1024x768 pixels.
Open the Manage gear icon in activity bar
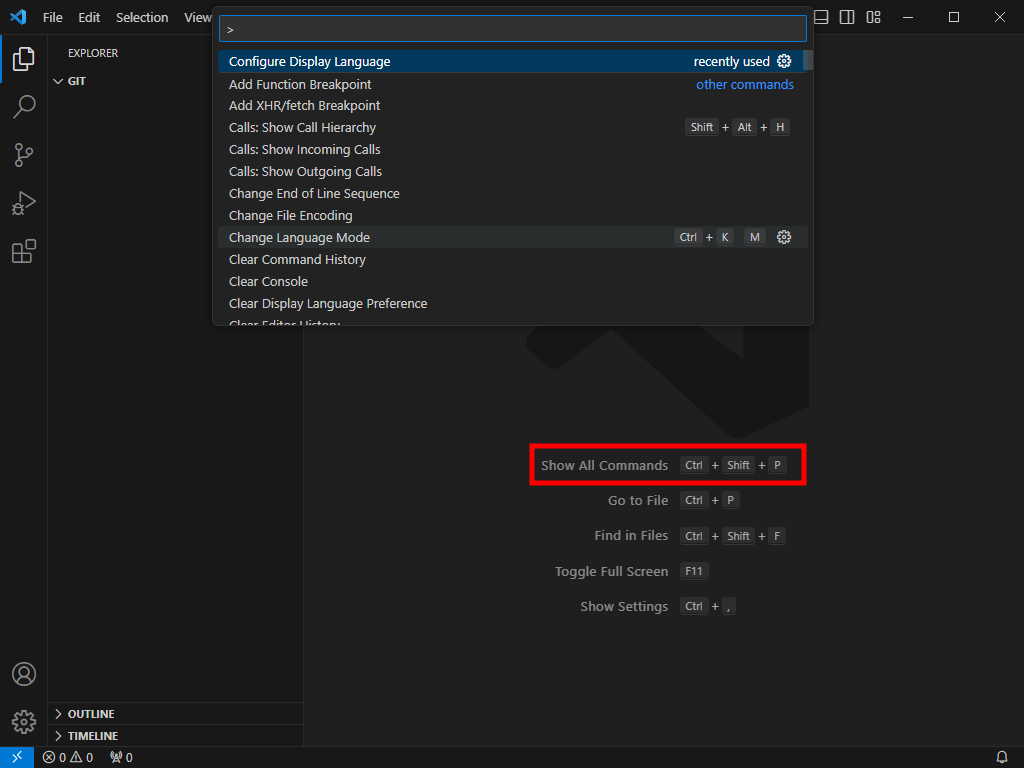(24, 722)
